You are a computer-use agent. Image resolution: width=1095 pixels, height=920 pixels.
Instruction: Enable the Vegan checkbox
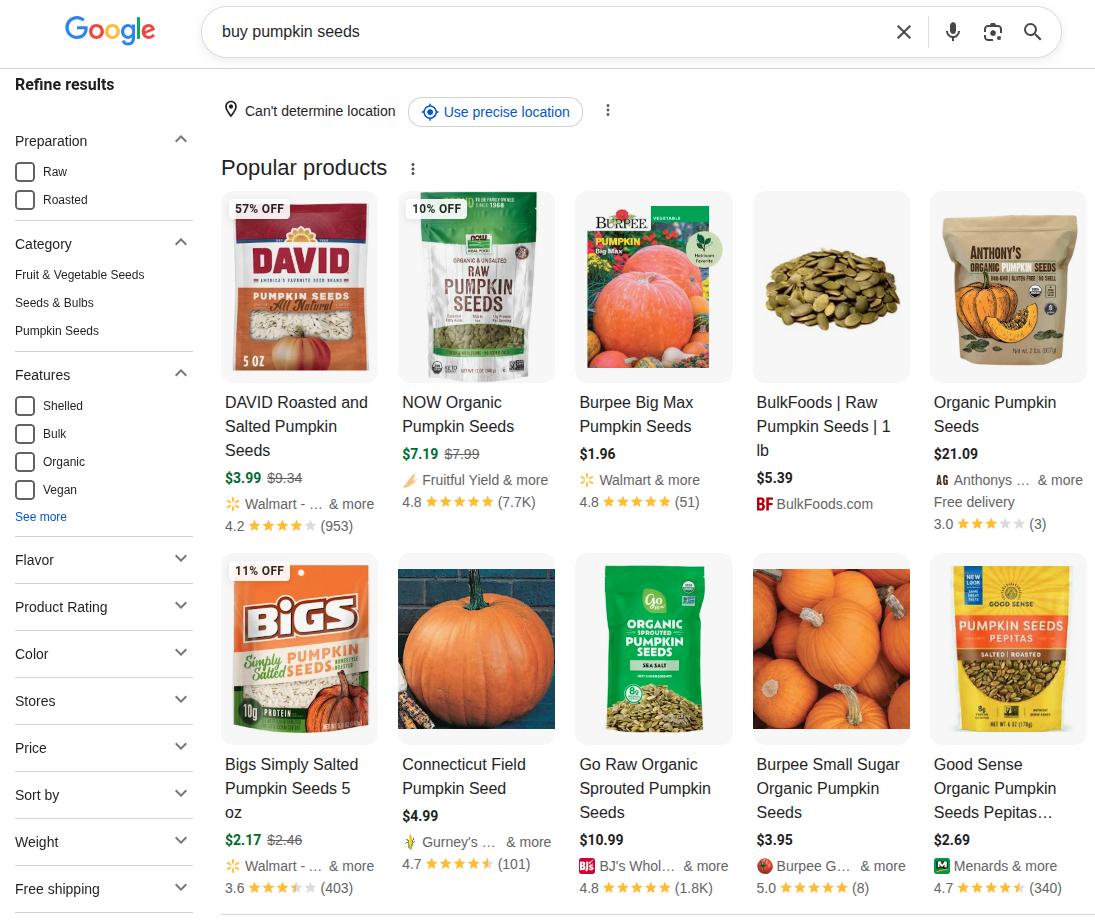click(x=25, y=489)
